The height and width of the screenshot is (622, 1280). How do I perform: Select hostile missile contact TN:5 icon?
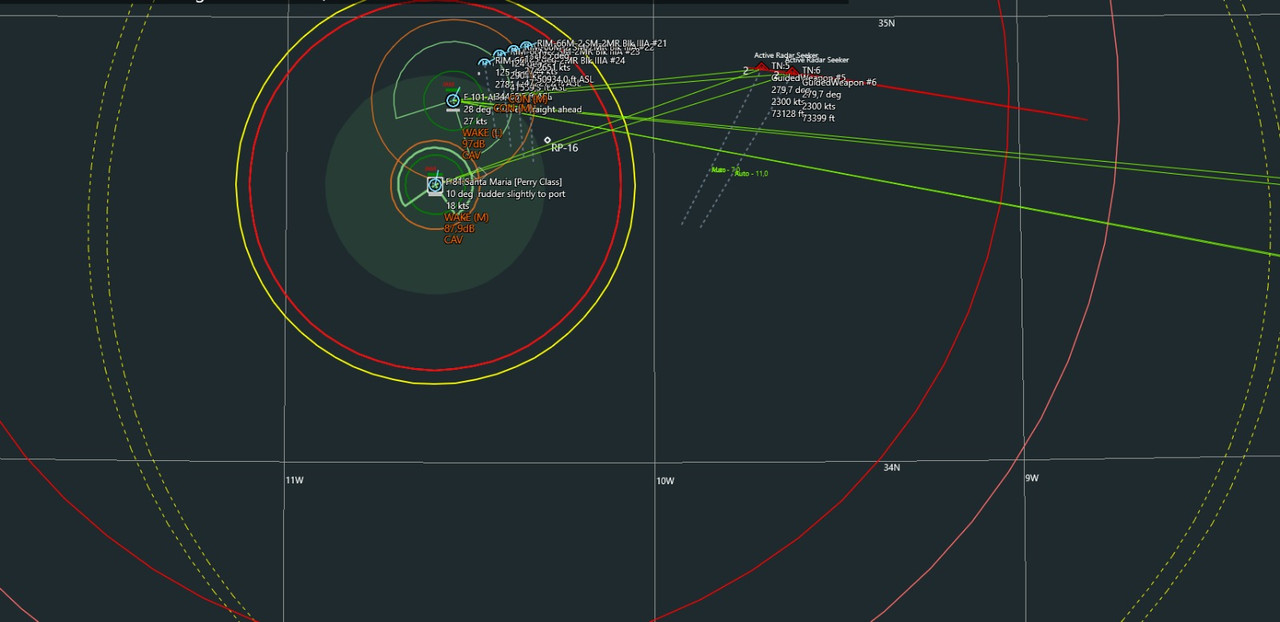tap(761, 67)
